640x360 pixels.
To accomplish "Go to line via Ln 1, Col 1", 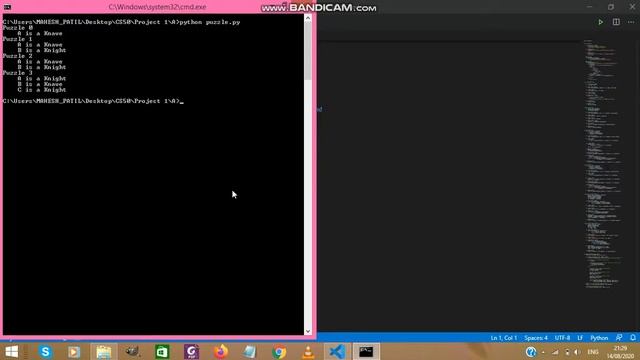I will (504, 338).
